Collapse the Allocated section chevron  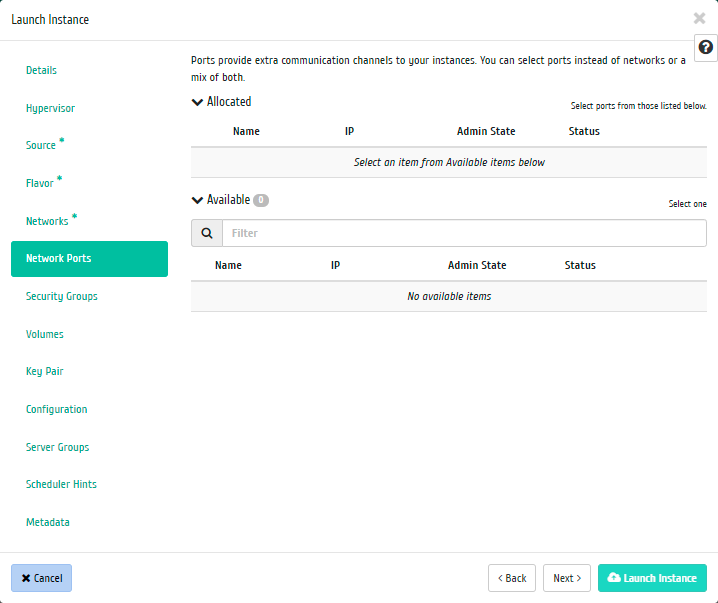tap(197, 102)
